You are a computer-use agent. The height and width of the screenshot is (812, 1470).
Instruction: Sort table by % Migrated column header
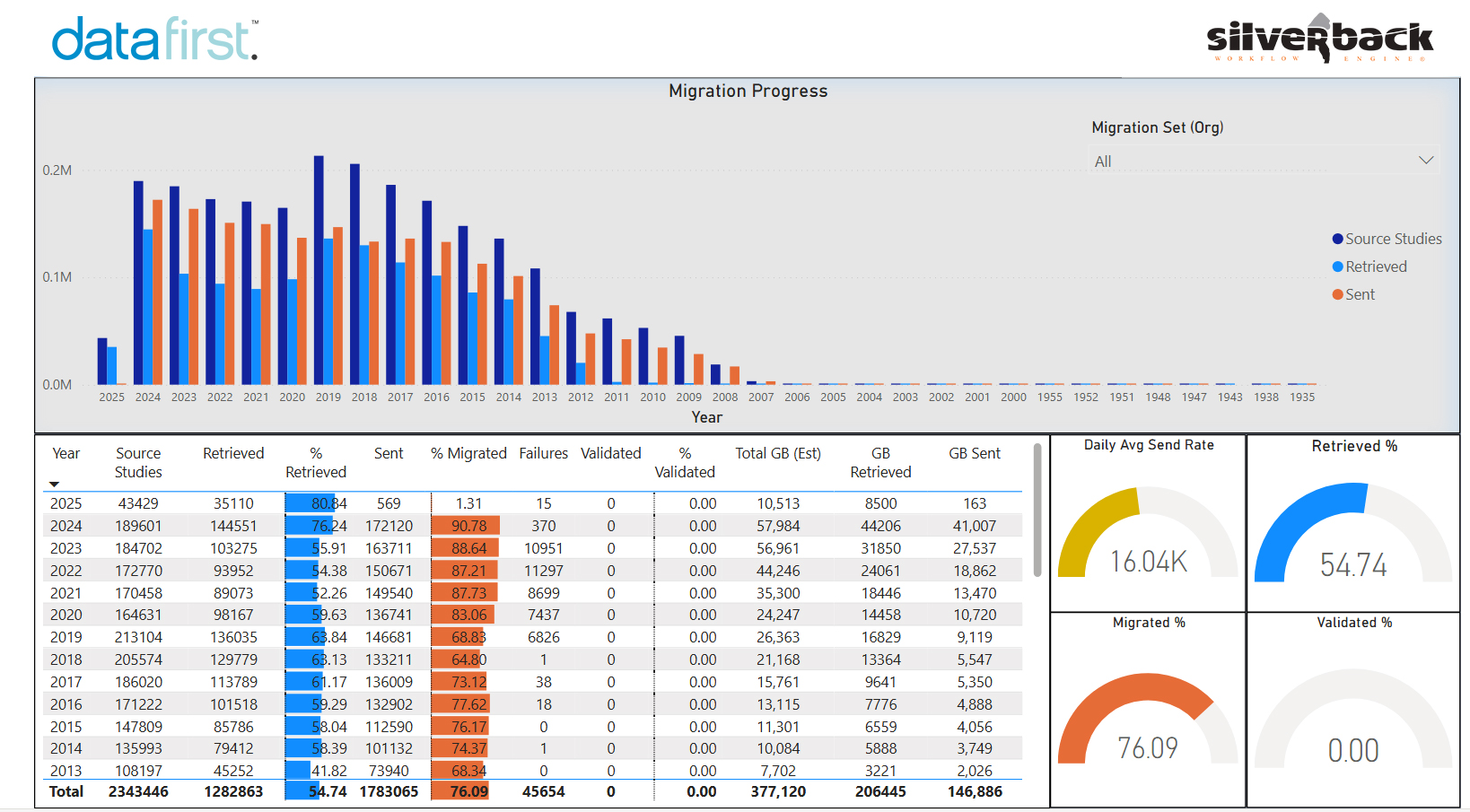pos(468,453)
